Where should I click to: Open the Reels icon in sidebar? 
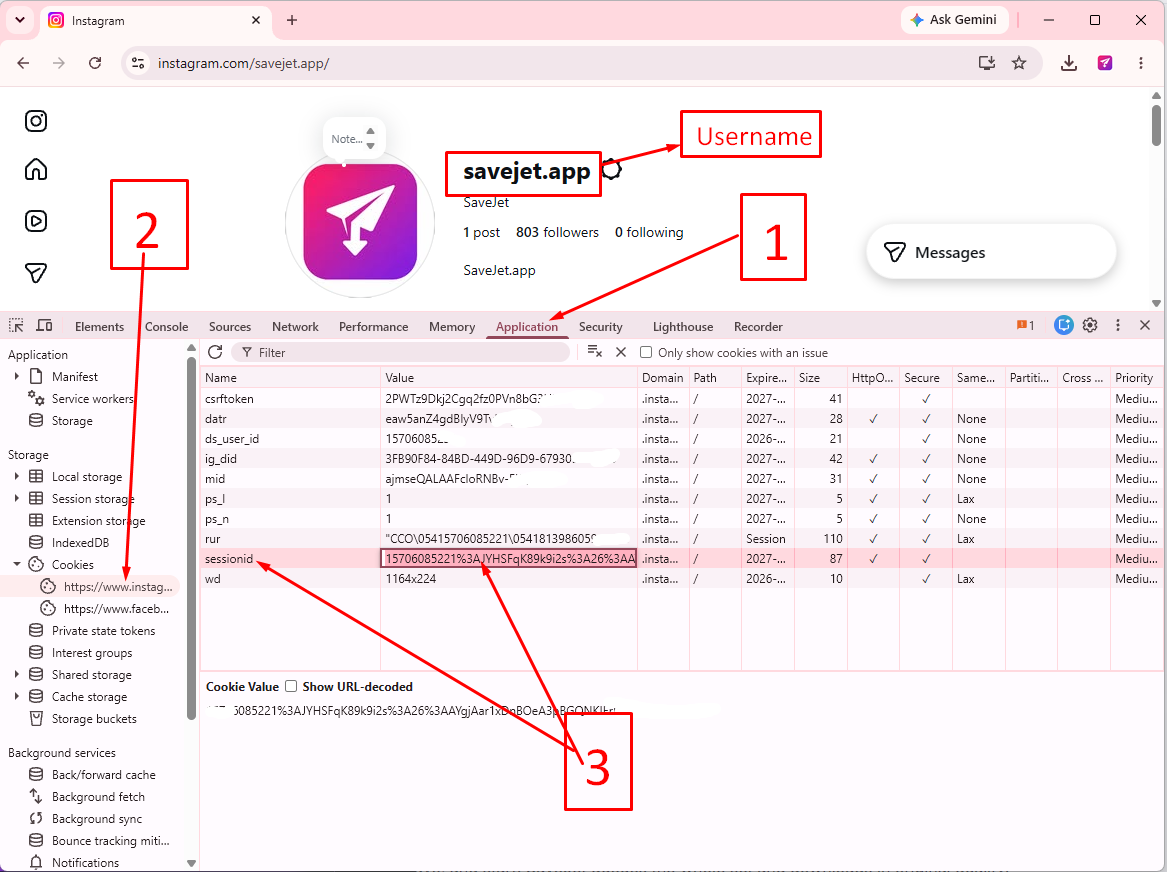click(36, 221)
